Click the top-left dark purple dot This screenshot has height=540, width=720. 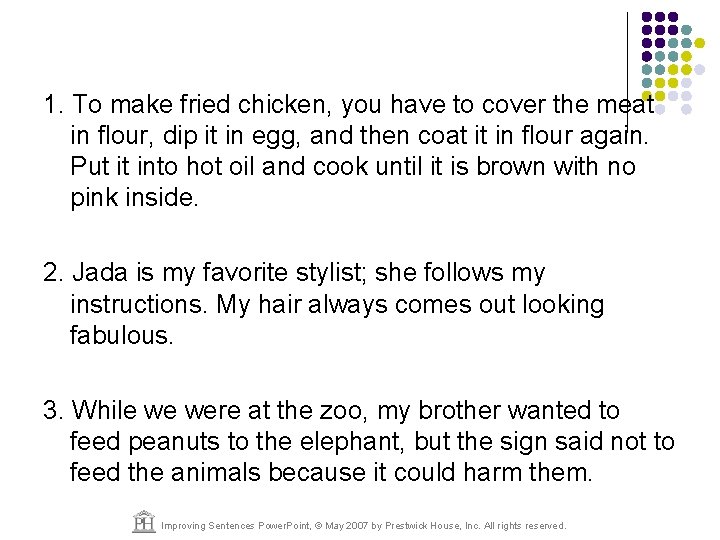point(647,17)
